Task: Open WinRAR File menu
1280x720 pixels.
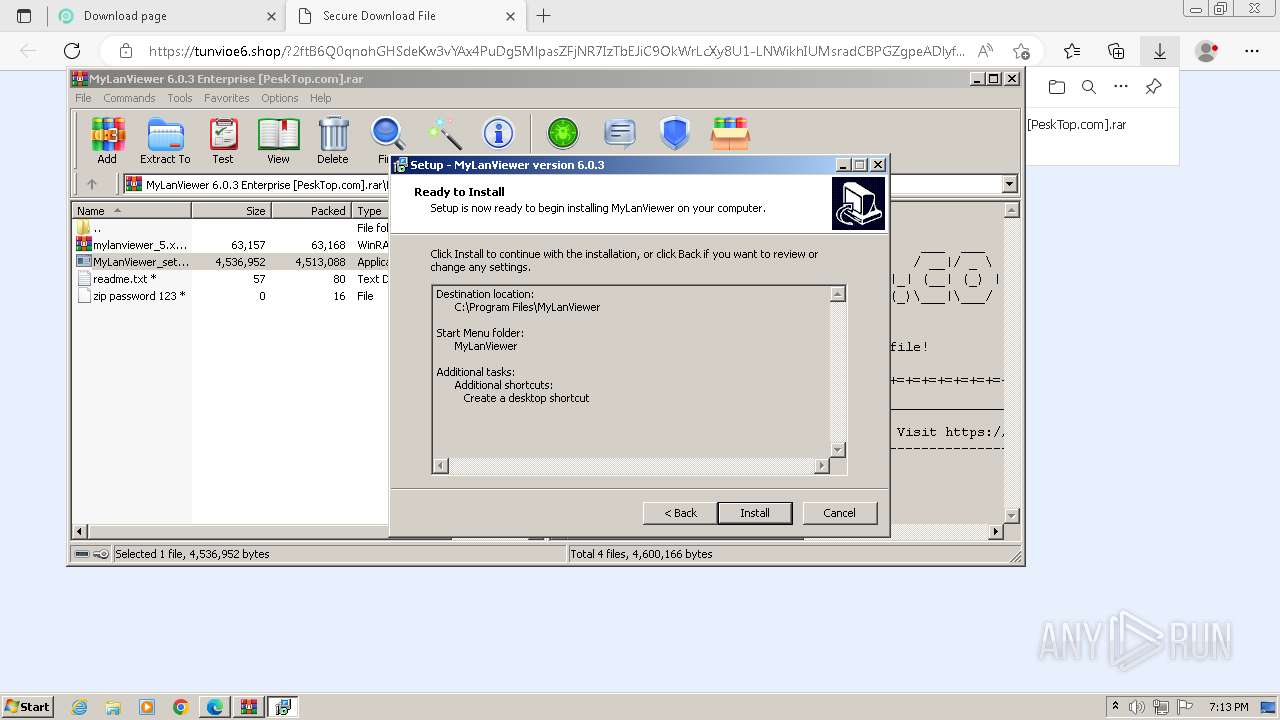Action: click(x=83, y=98)
